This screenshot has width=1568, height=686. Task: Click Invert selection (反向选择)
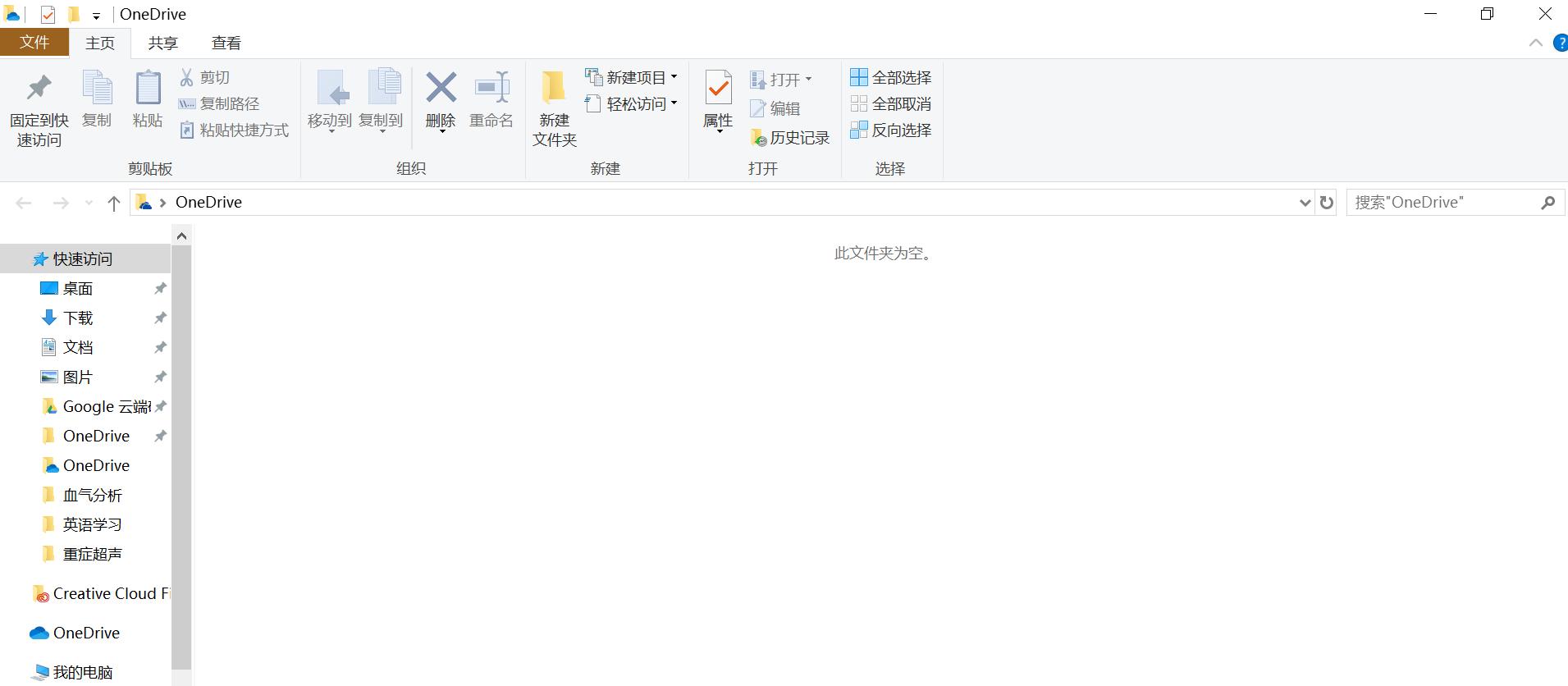[891, 130]
